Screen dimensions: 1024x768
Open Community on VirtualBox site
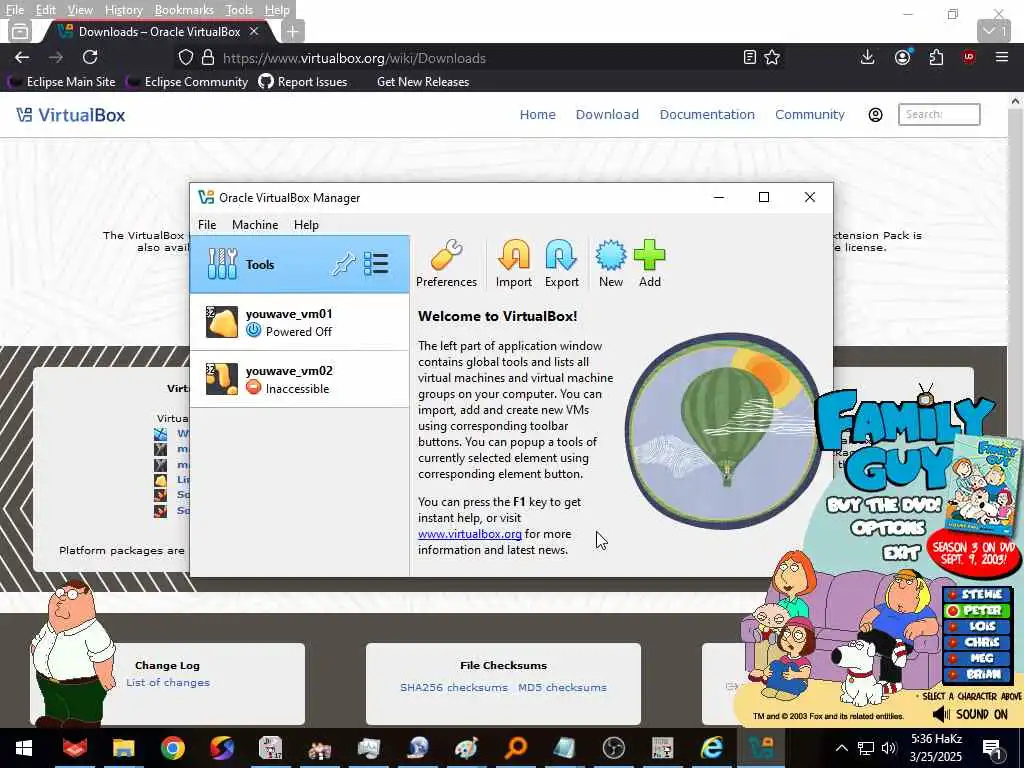coord(810,114)
